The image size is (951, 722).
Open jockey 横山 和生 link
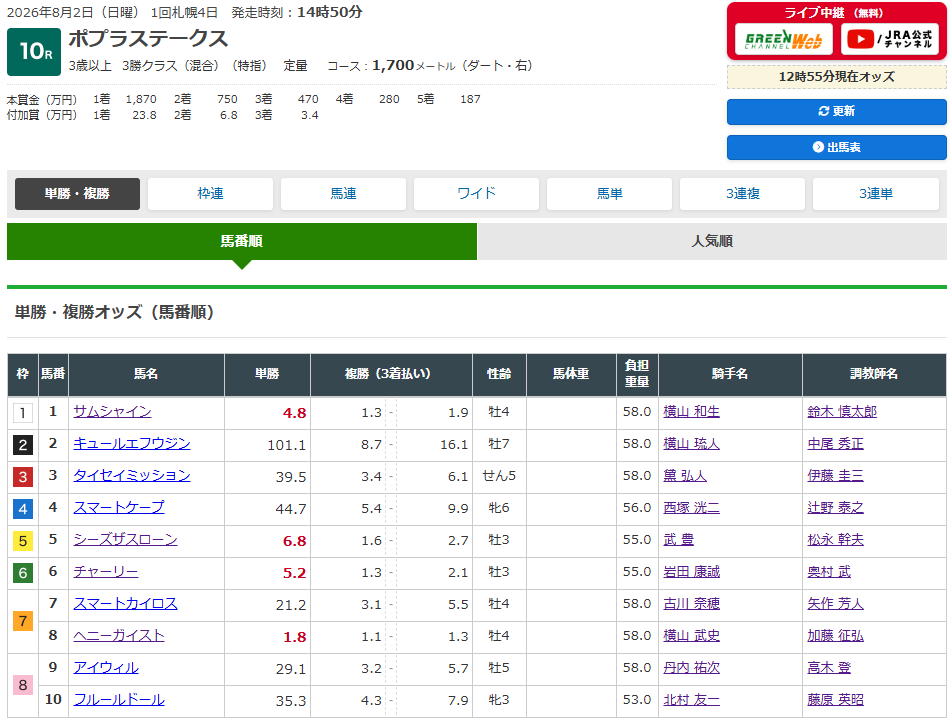coord(691,411)
